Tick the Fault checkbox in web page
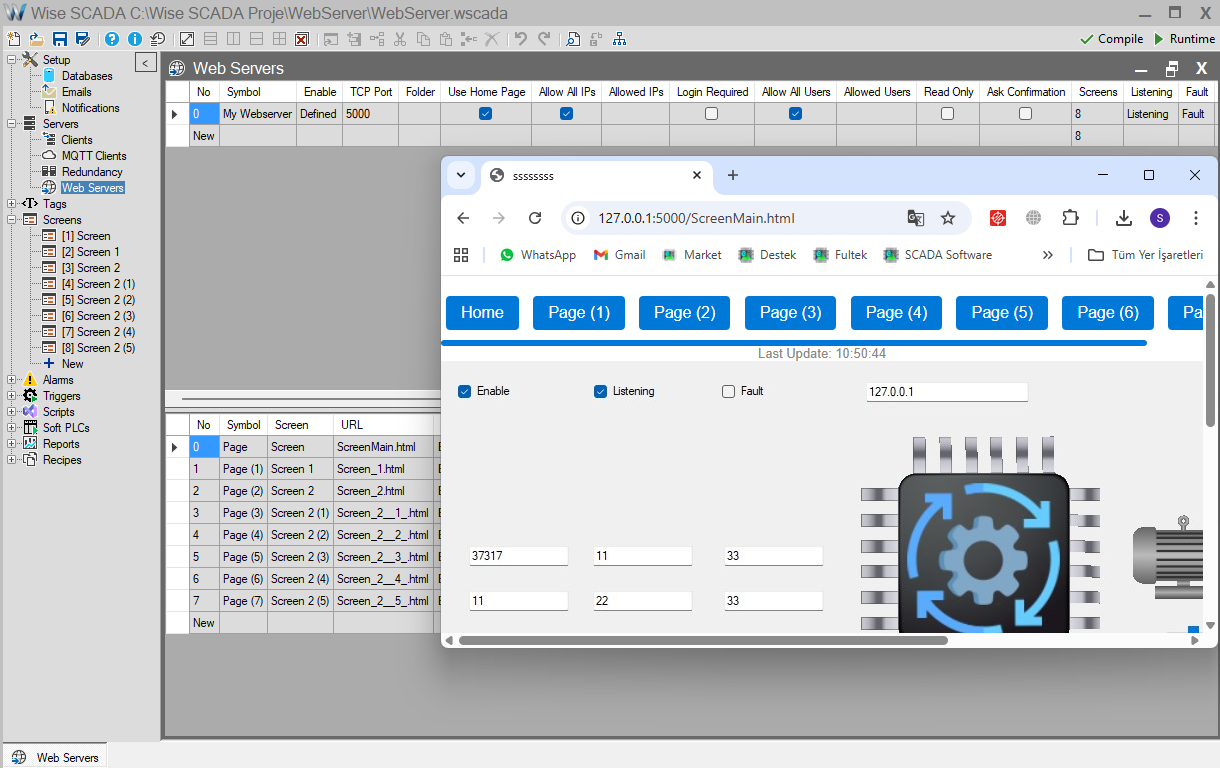 (x=728, y=391)
